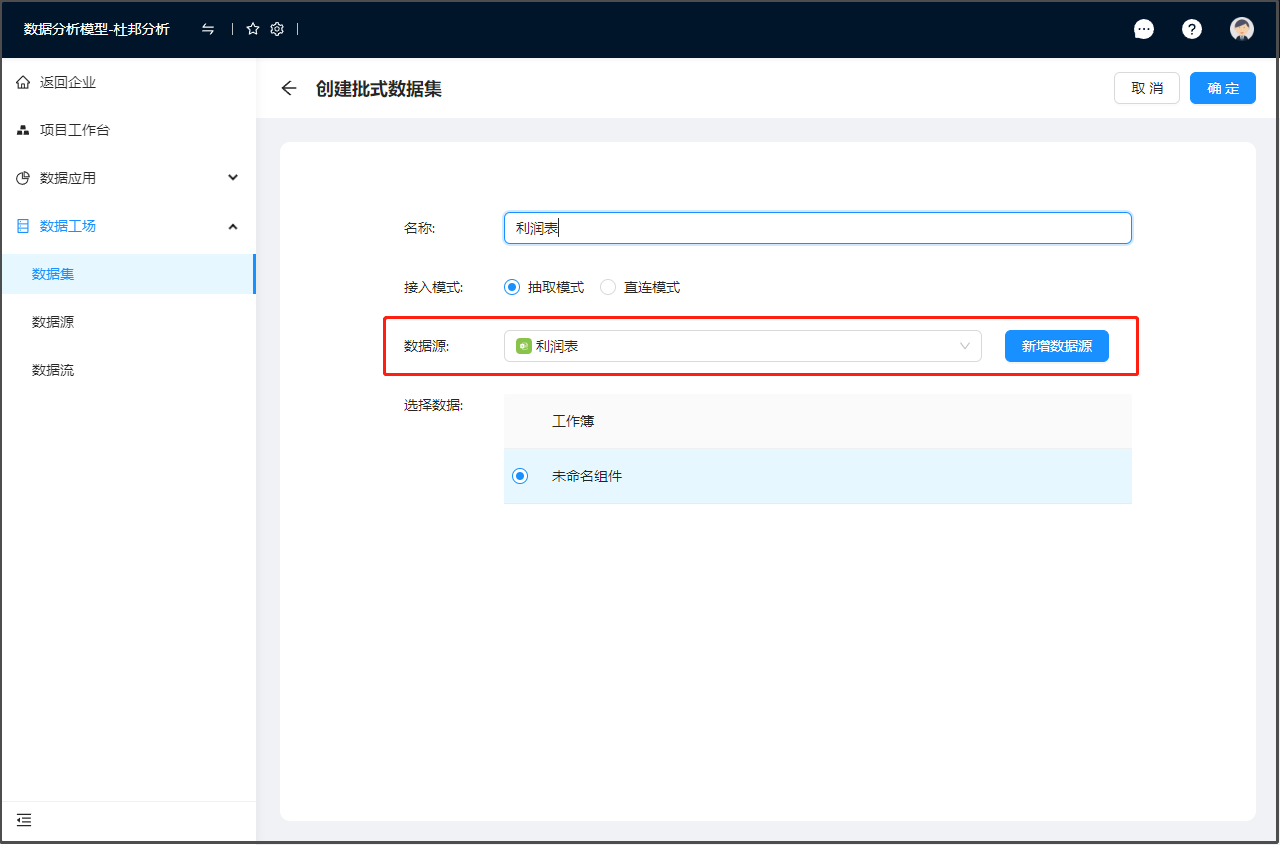Open 数据流 in the sidebar
The width and height of the screenshot is (1280, 845).
[53, 370]
